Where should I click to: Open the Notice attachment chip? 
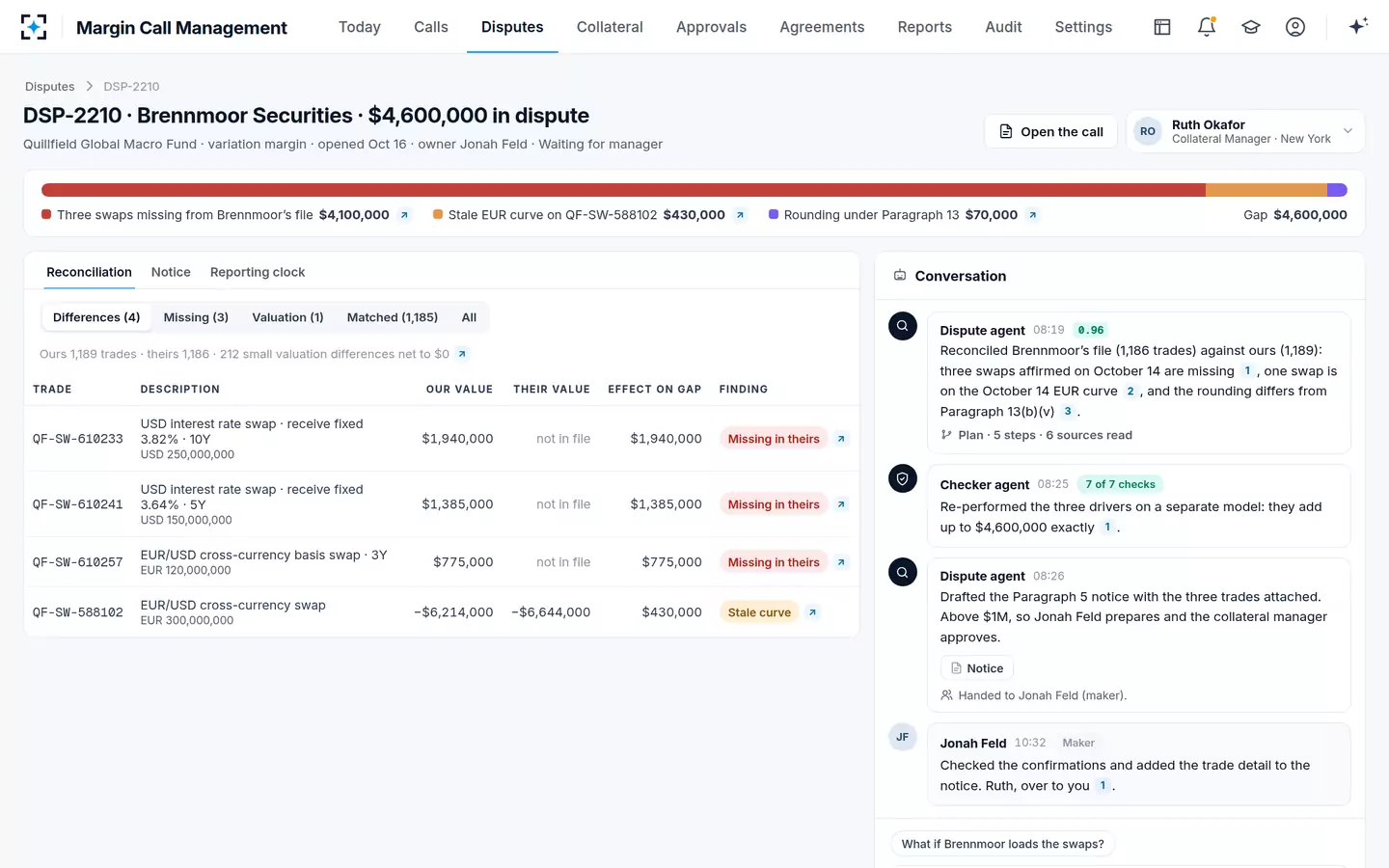977,668
